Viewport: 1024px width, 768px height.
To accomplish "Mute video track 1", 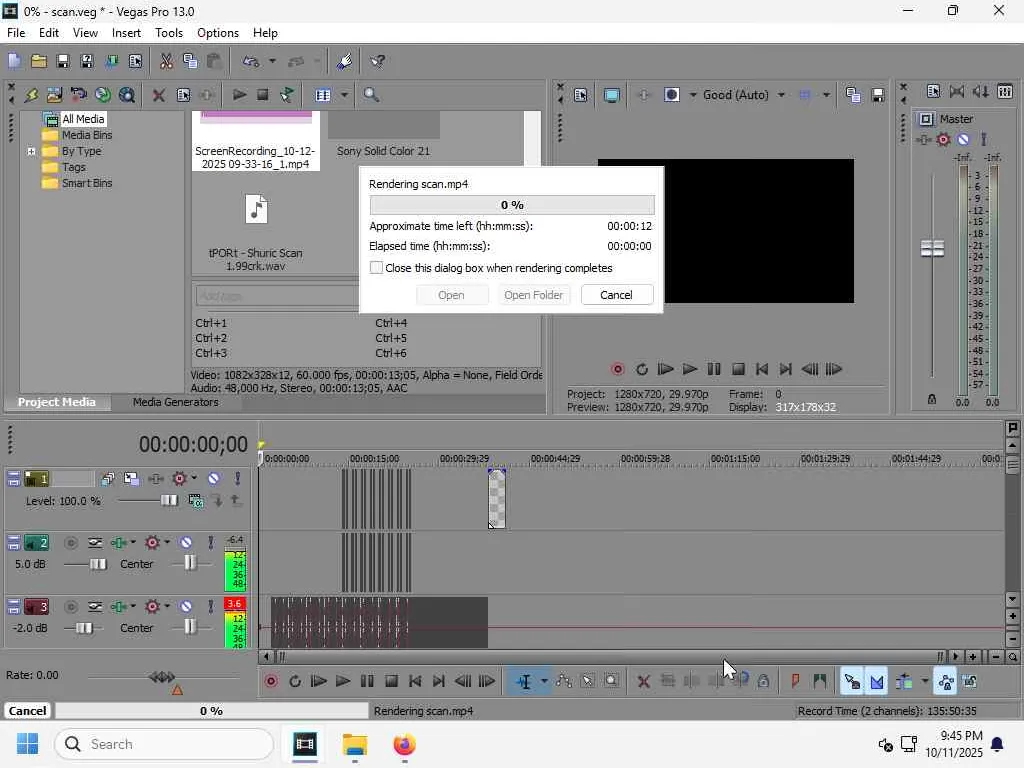I will tap(214, 479).
